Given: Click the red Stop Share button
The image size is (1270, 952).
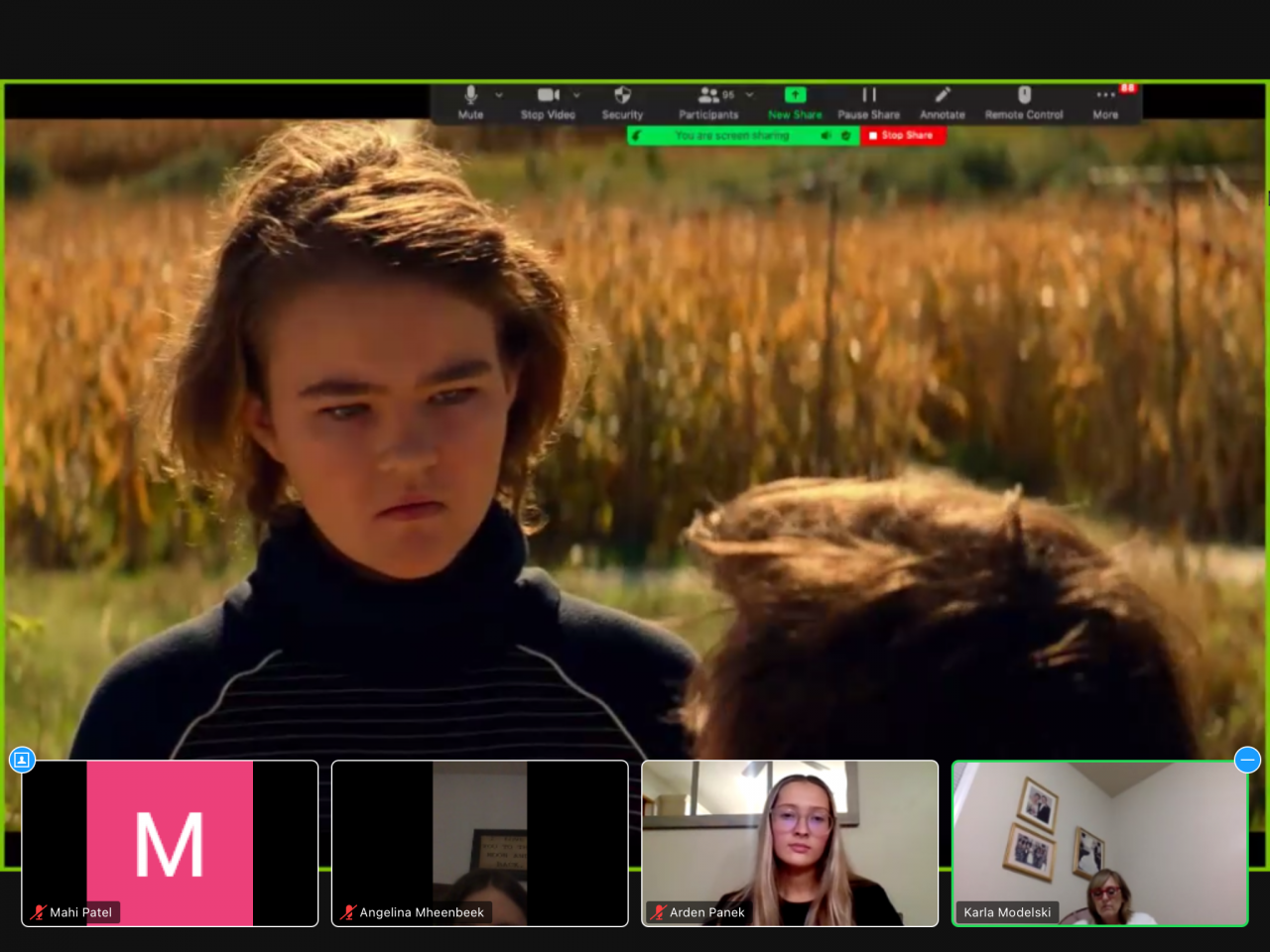Looking at the screenshot, I should (x=903, y=135).
